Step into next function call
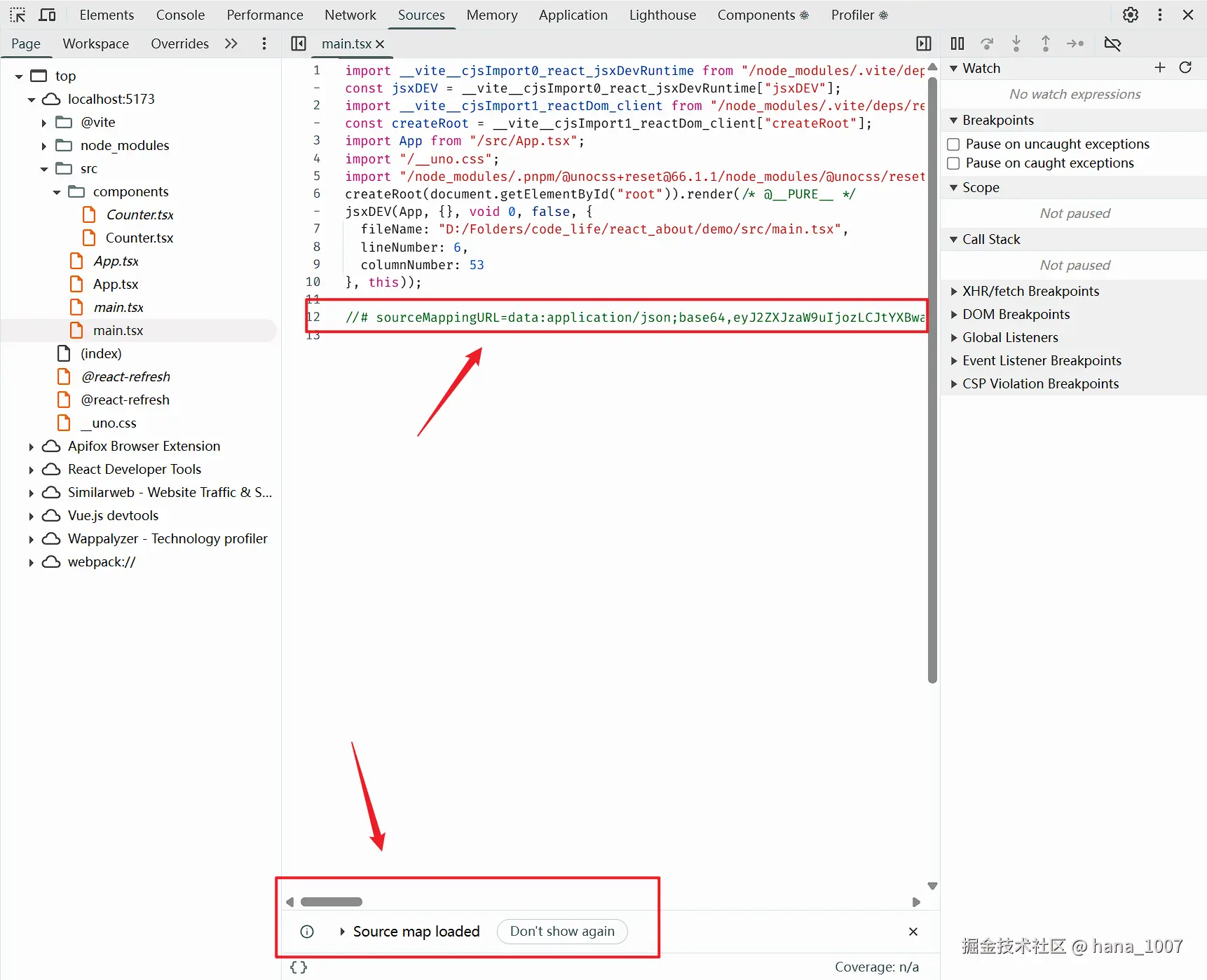Screen dimensions: 1207x980 pos(1016,43)
